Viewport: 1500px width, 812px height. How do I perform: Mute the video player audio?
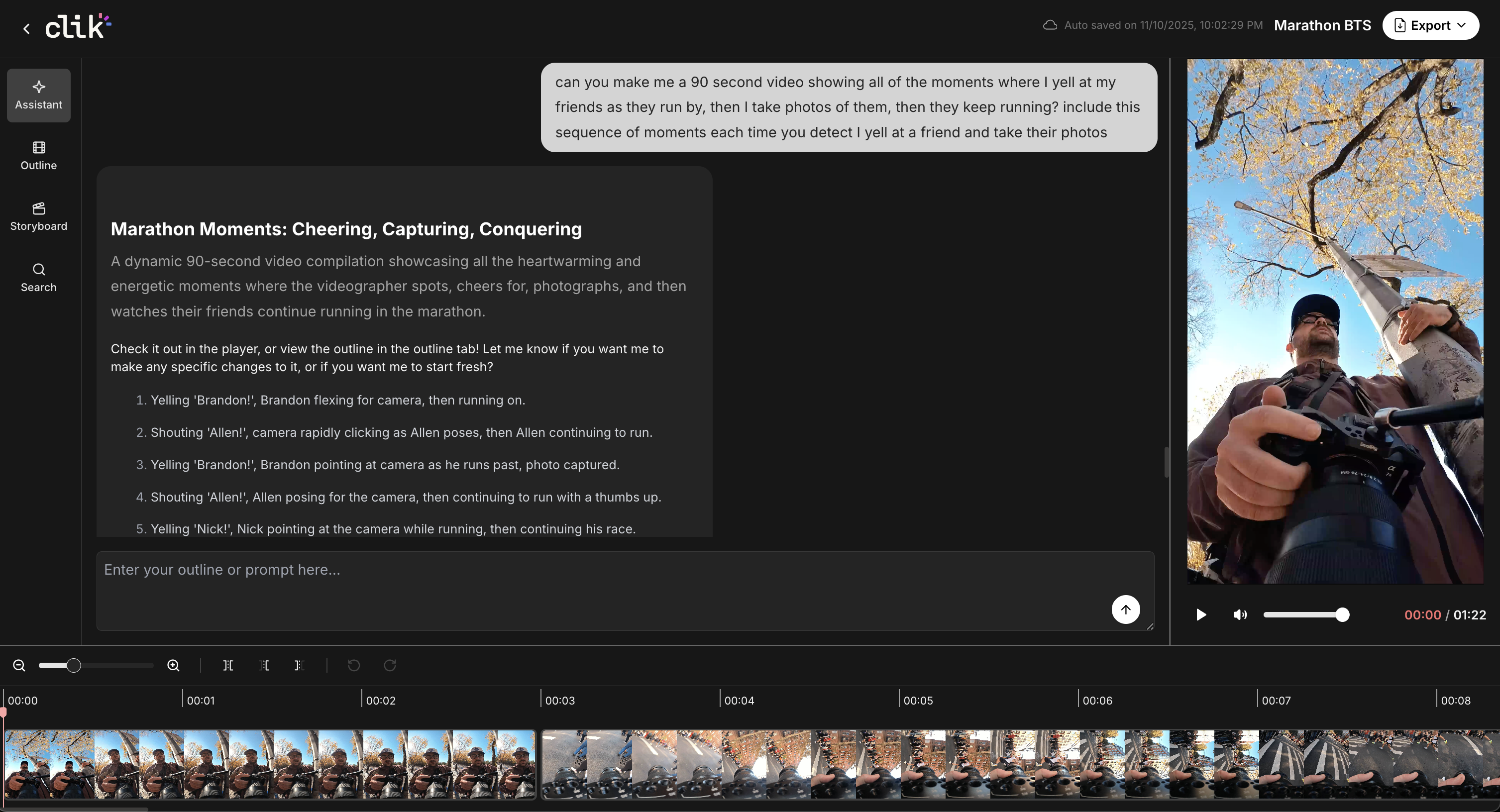1240,614
